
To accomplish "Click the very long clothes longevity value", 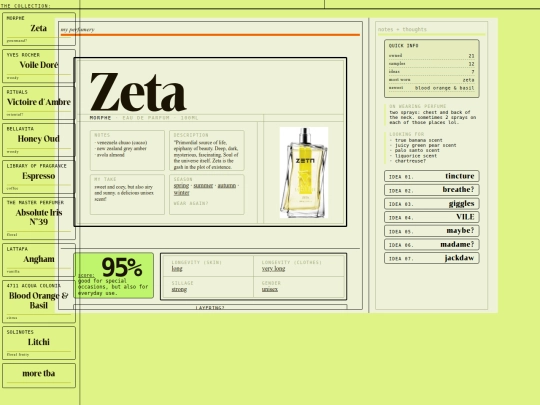I will (273, 269).
